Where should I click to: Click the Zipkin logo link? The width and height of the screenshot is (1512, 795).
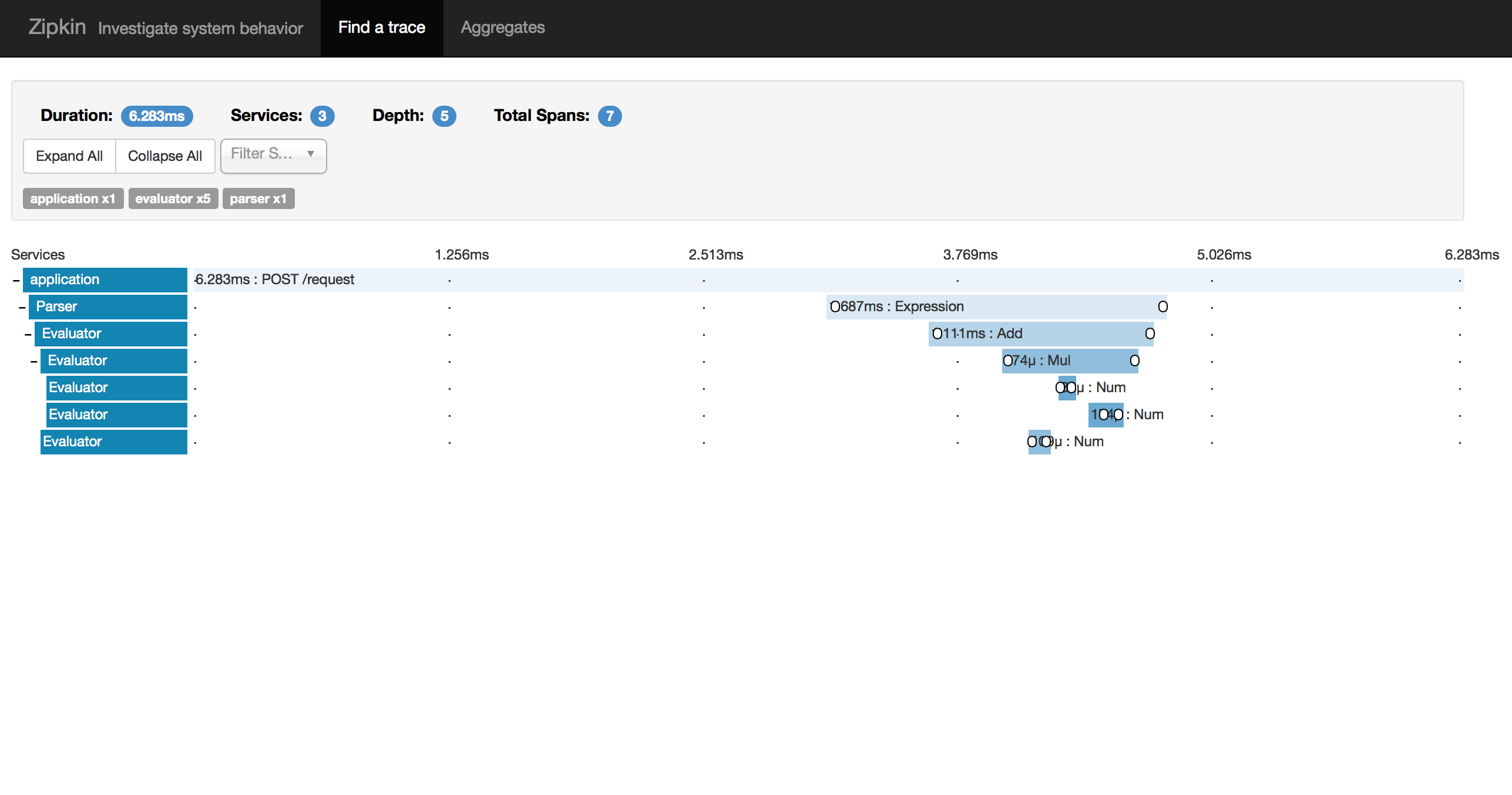(57, 28)
